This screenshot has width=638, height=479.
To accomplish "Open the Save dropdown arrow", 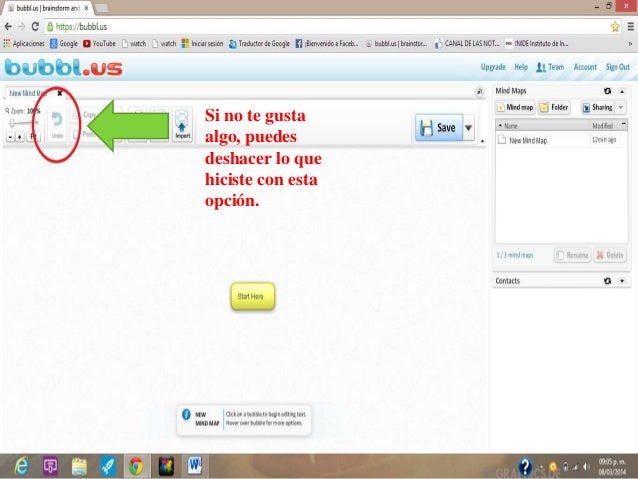I will pos(469,127).
